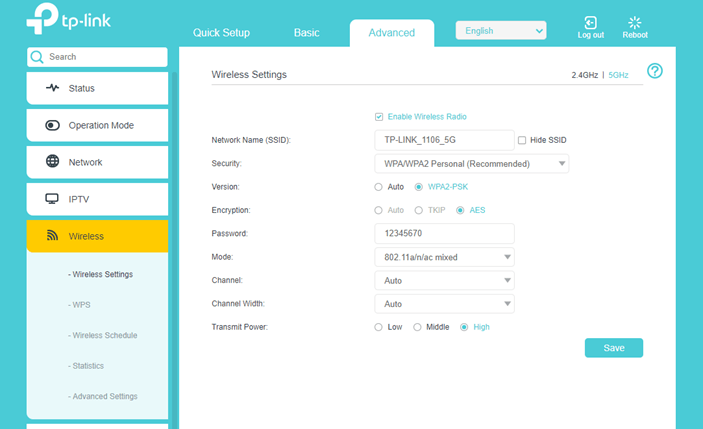
Task: Click the Operation Mode toggle icon
Action: coord(52,125)
